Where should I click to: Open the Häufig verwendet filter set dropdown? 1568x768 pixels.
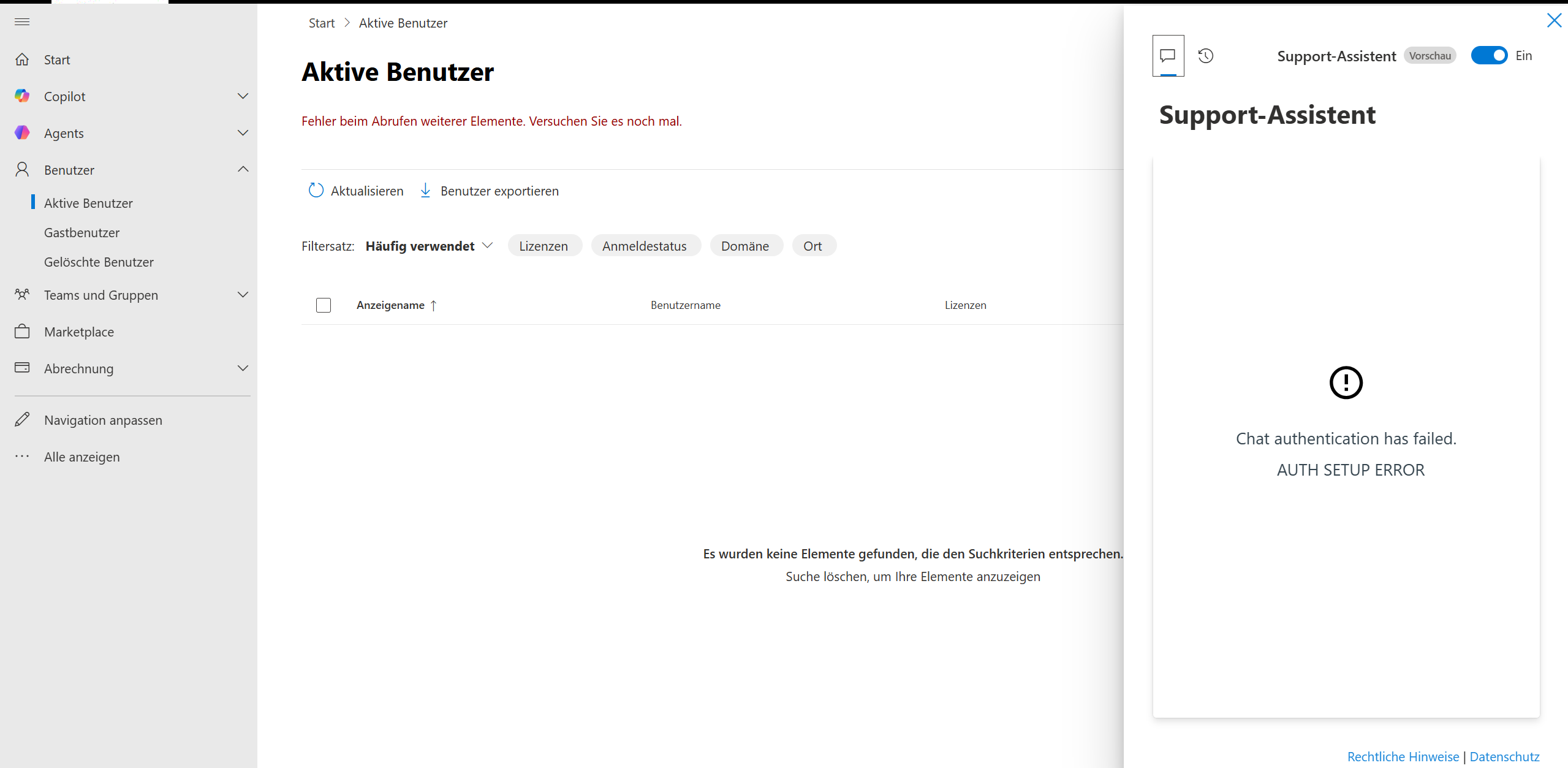tap(429, 246)
